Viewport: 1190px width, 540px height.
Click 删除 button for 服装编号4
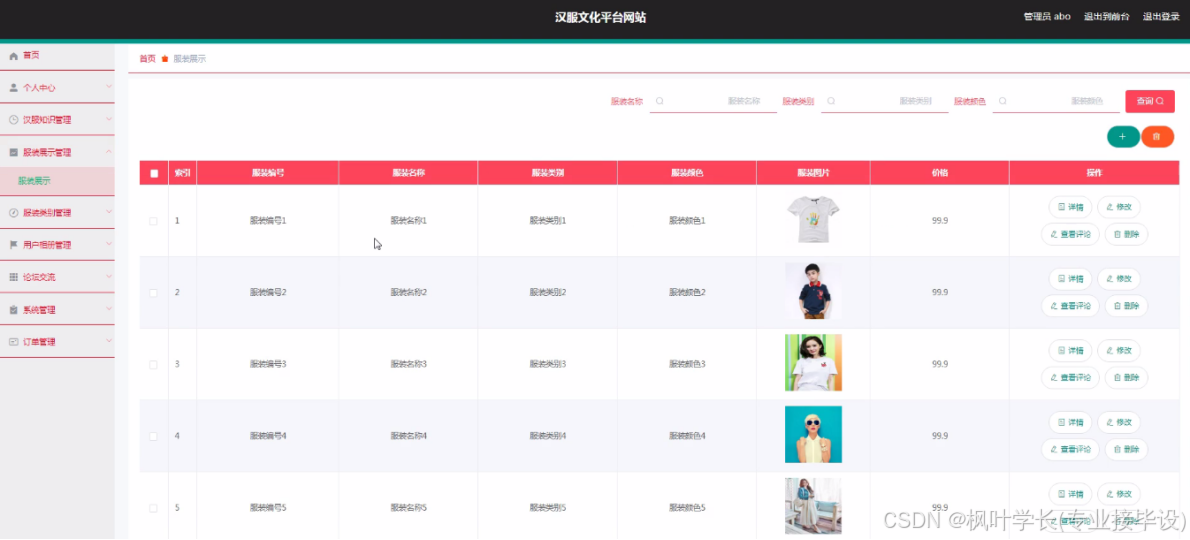point(1126,450)
